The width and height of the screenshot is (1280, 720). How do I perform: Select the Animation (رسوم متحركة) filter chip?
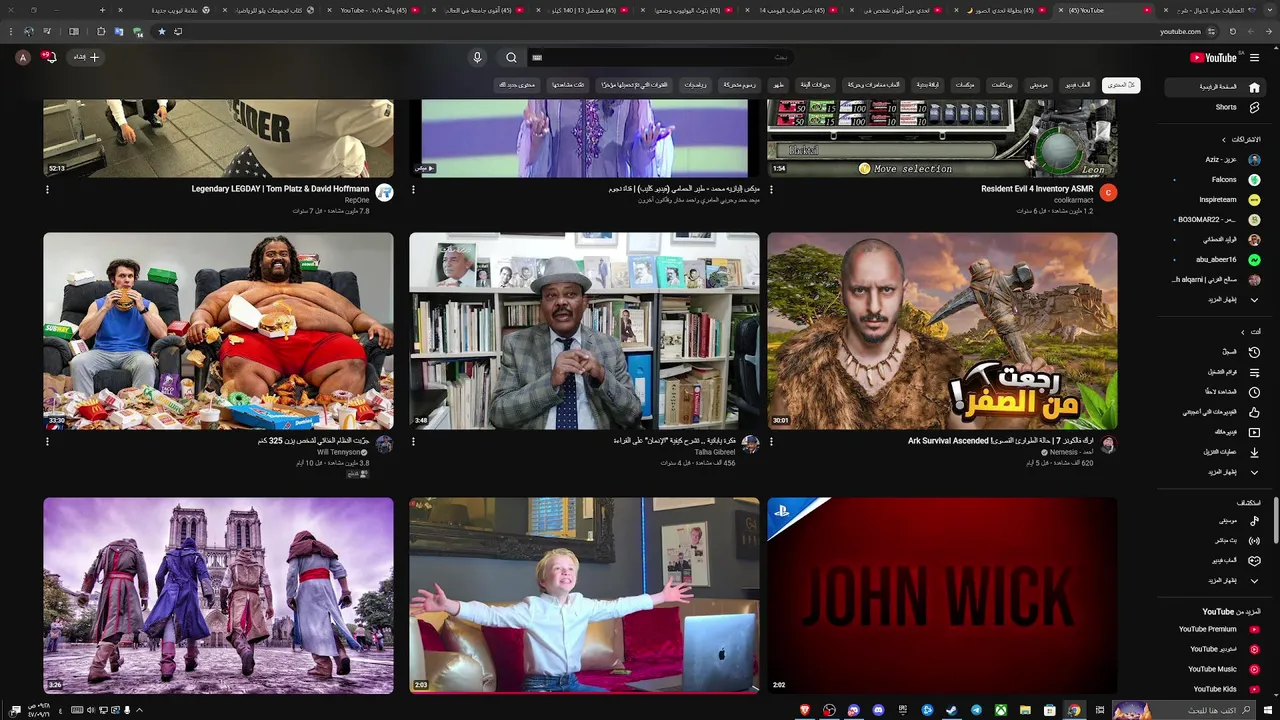pyautogui.click(x=740, y=85)
